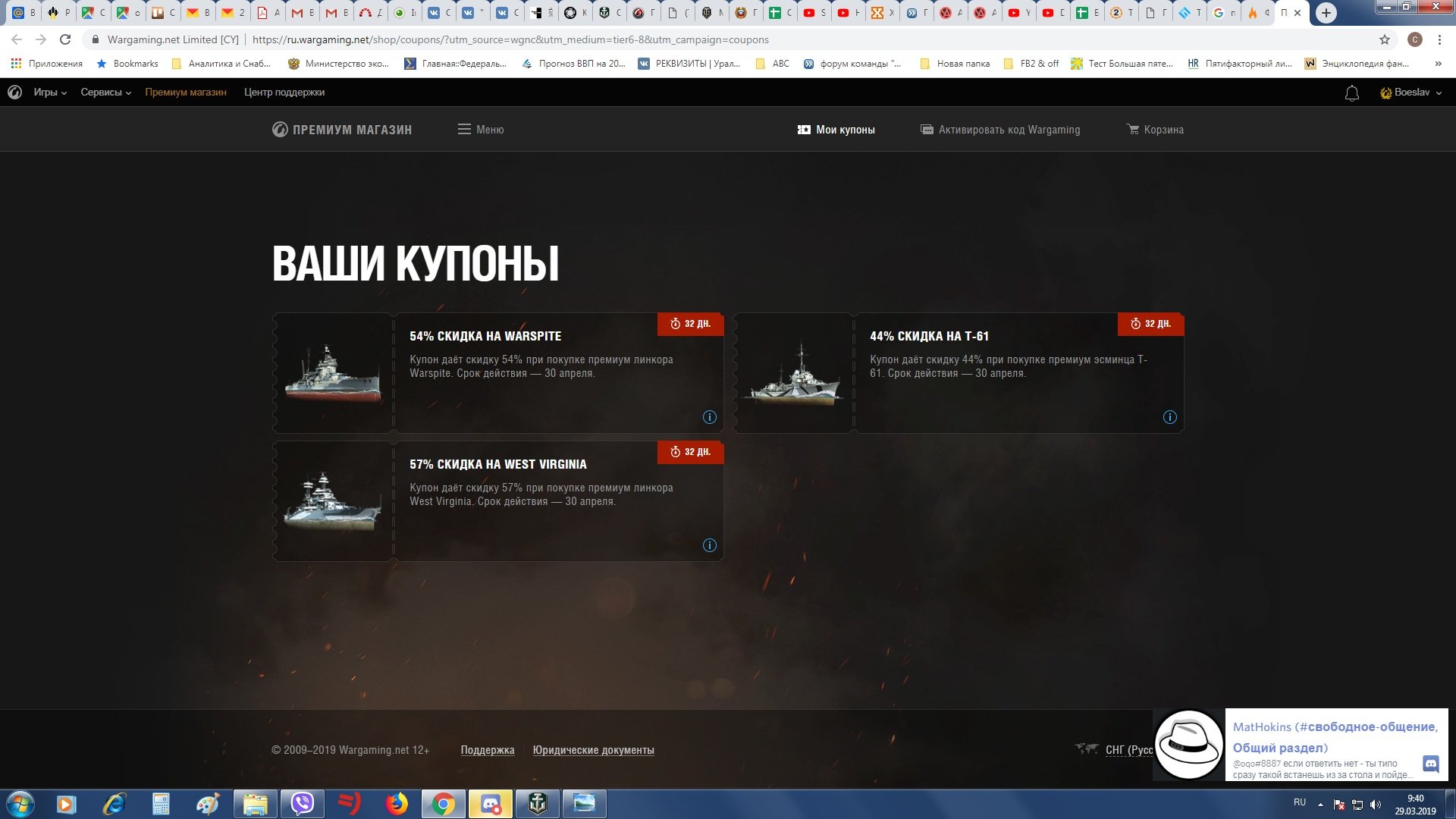The height and width of the screenshot is (819, 1456).
Task: Click 44% СКИДКА НА T-61 title
Action: click(x=929, y=336)
